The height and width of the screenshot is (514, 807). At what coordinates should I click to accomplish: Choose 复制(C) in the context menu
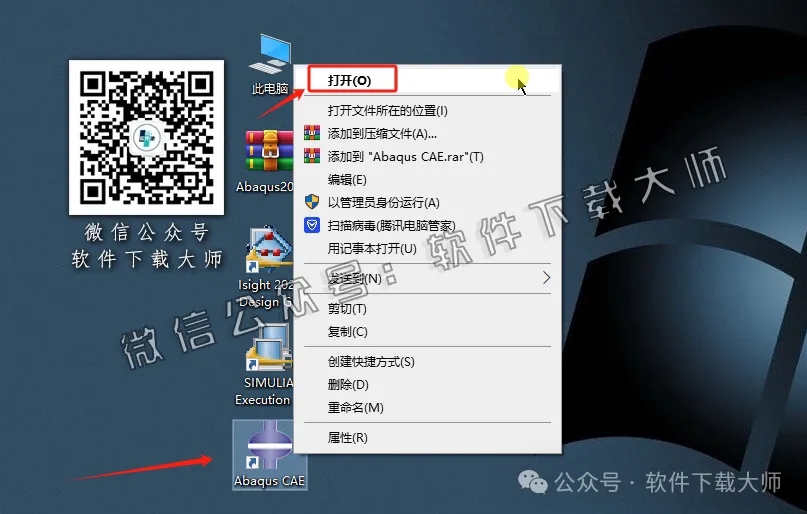click(428, 331)
